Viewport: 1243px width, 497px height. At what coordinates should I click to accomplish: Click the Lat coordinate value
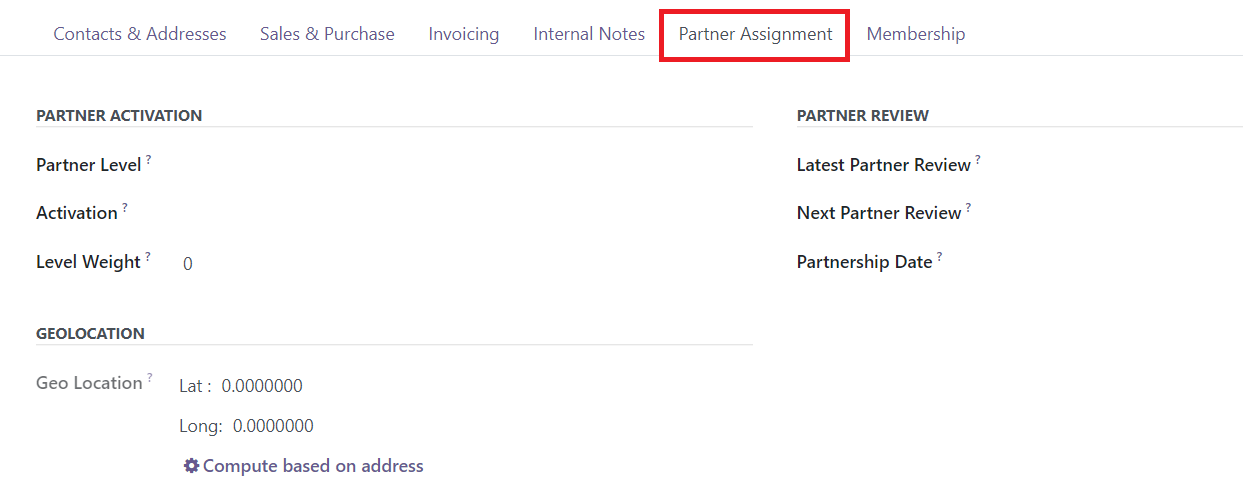pyautogui.click(x=262, y=386)
